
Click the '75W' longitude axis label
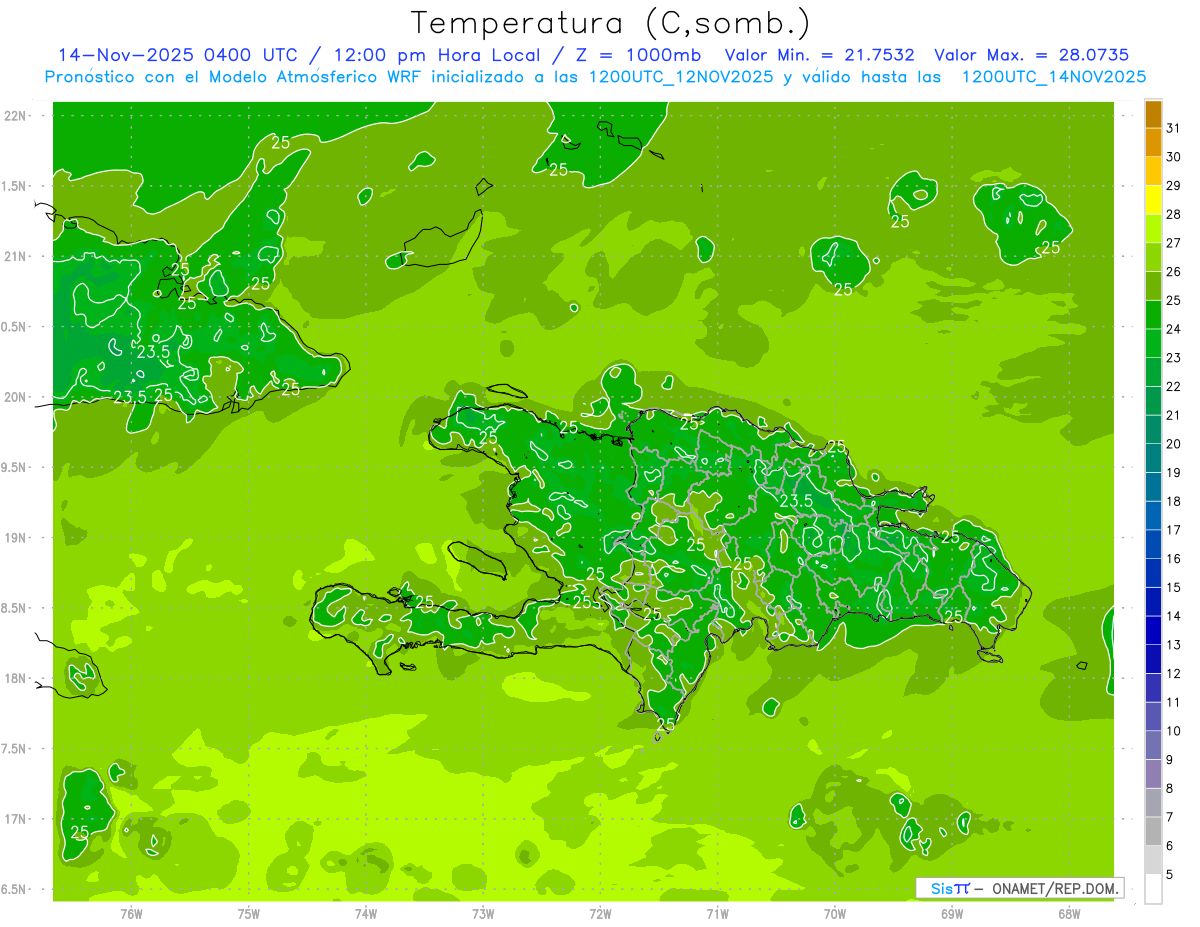[x=249, y=914]
